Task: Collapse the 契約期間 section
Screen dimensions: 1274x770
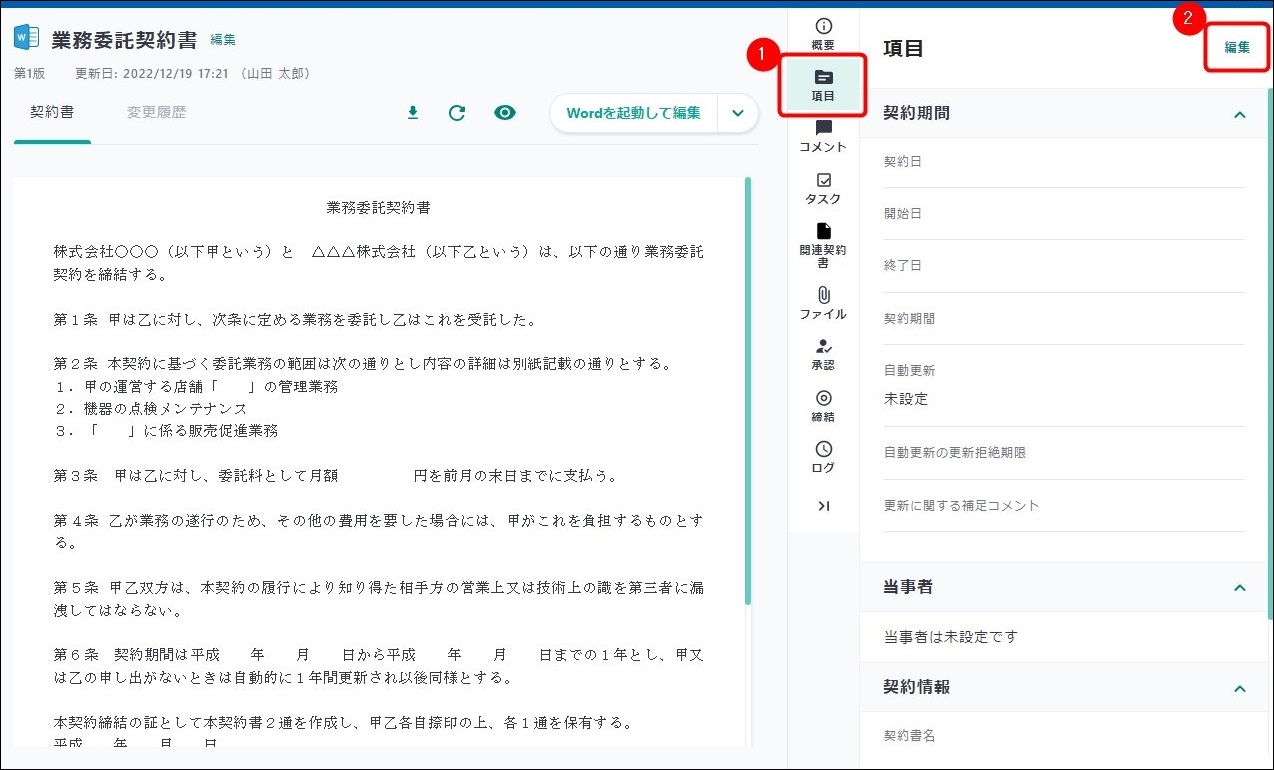Action: (x=1239, y=114)
